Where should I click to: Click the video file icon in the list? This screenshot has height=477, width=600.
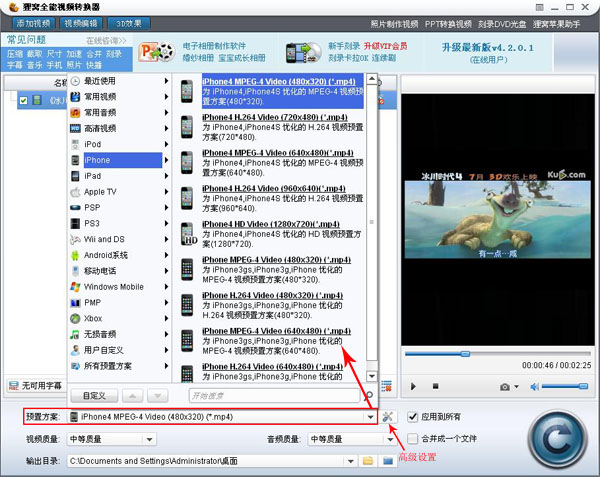pyautogui.click(x=37, y=100)
